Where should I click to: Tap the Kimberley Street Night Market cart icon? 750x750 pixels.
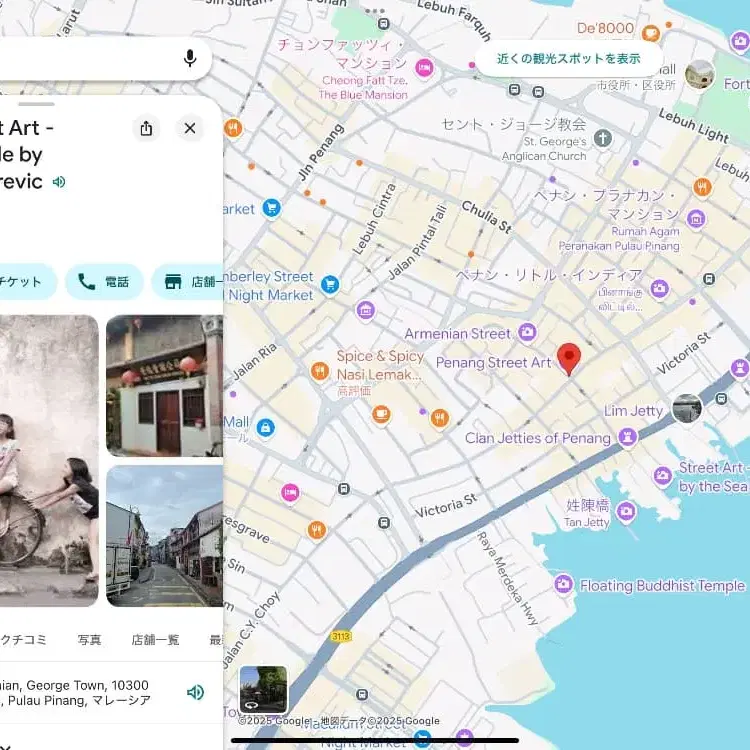(x=330, y=285)
